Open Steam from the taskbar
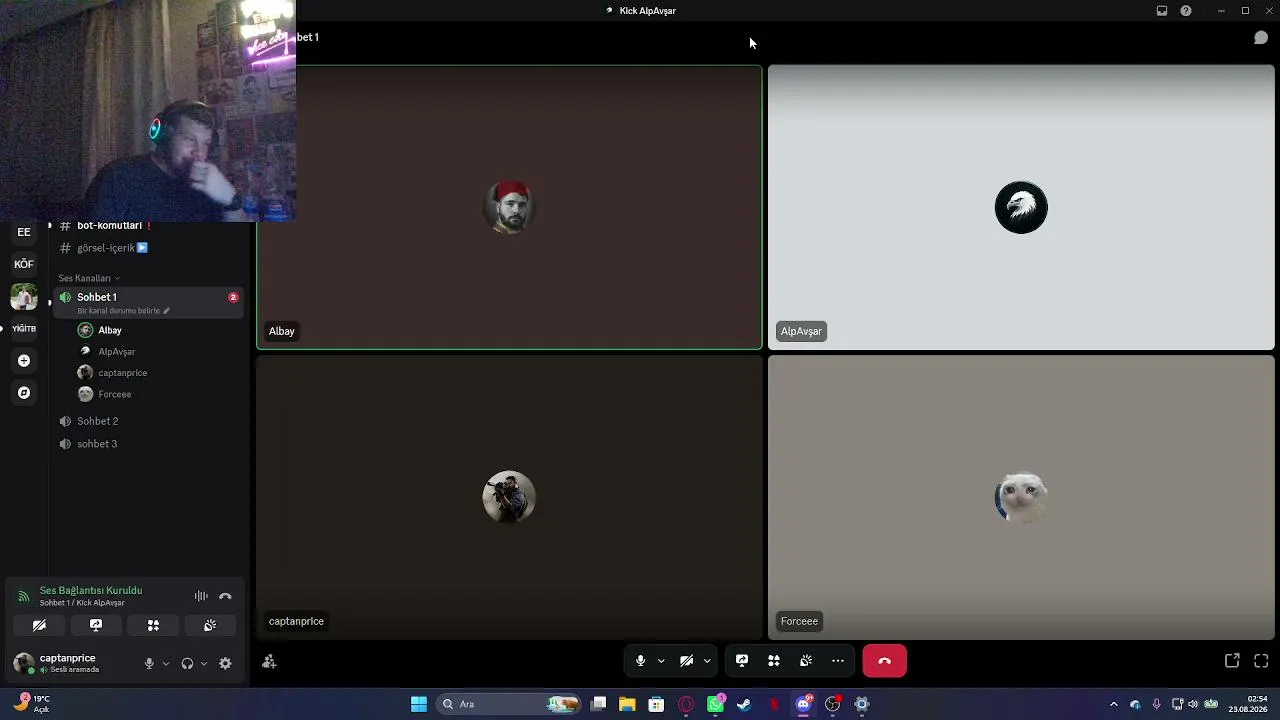This screenshot has height=720, width=1280. tap(744, 704)
